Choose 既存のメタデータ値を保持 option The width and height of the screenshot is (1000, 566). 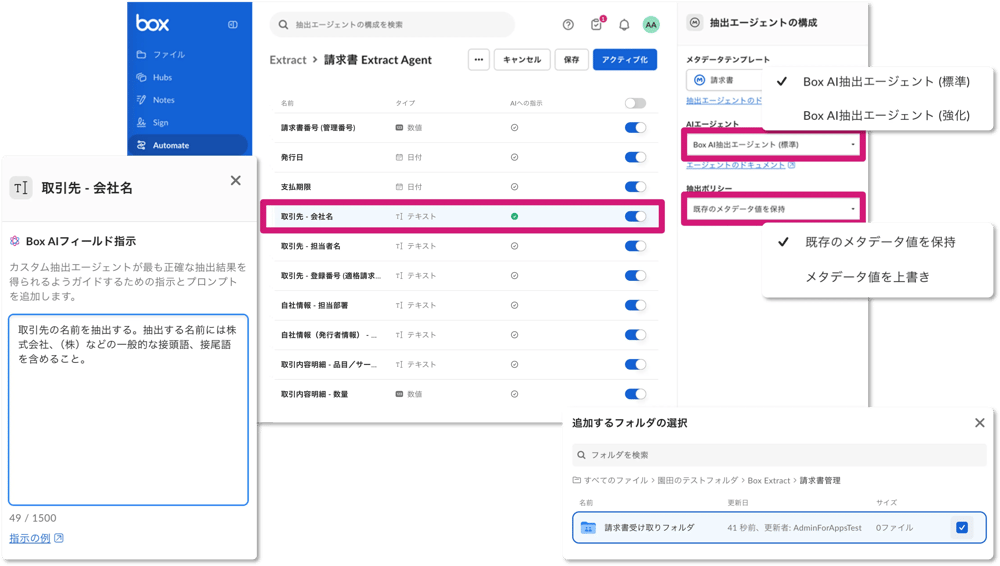pos(878,242)
